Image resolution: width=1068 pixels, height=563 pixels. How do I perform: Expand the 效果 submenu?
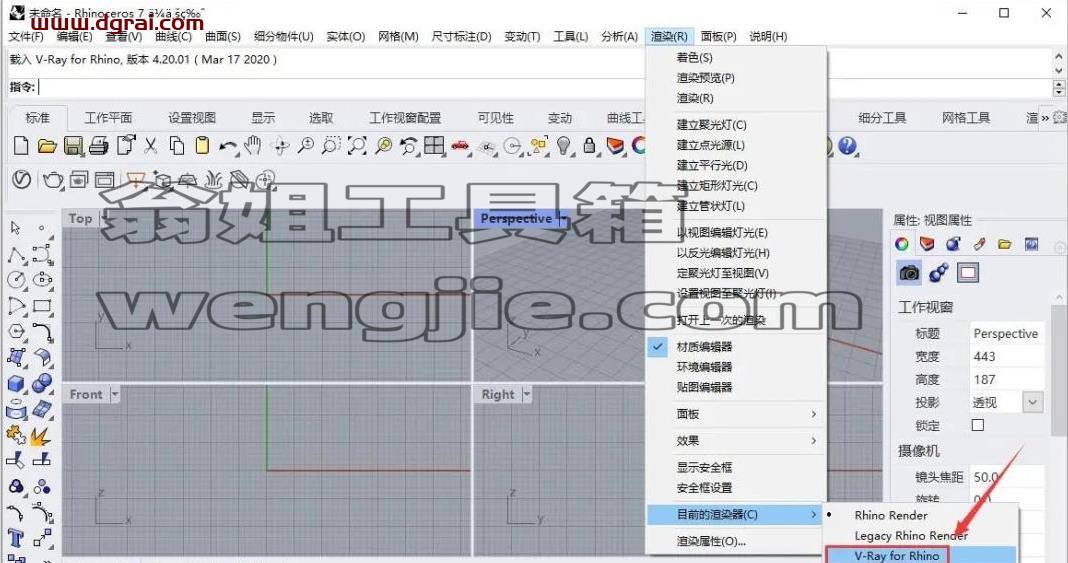tap(737, 440)
